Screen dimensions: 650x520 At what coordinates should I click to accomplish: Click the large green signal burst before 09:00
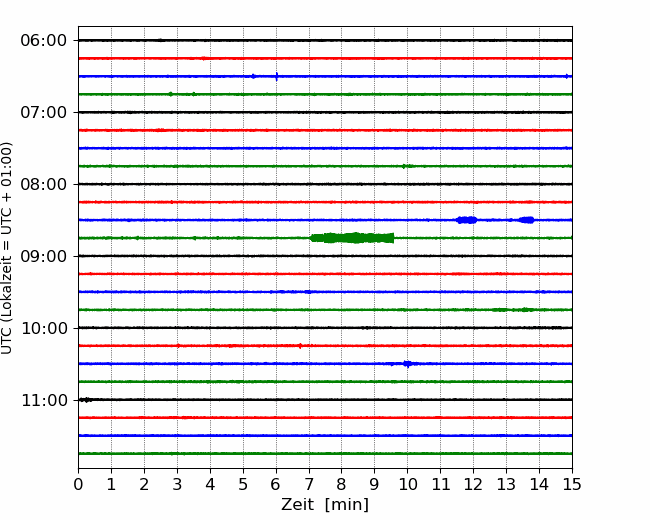[x=352, y=238]
